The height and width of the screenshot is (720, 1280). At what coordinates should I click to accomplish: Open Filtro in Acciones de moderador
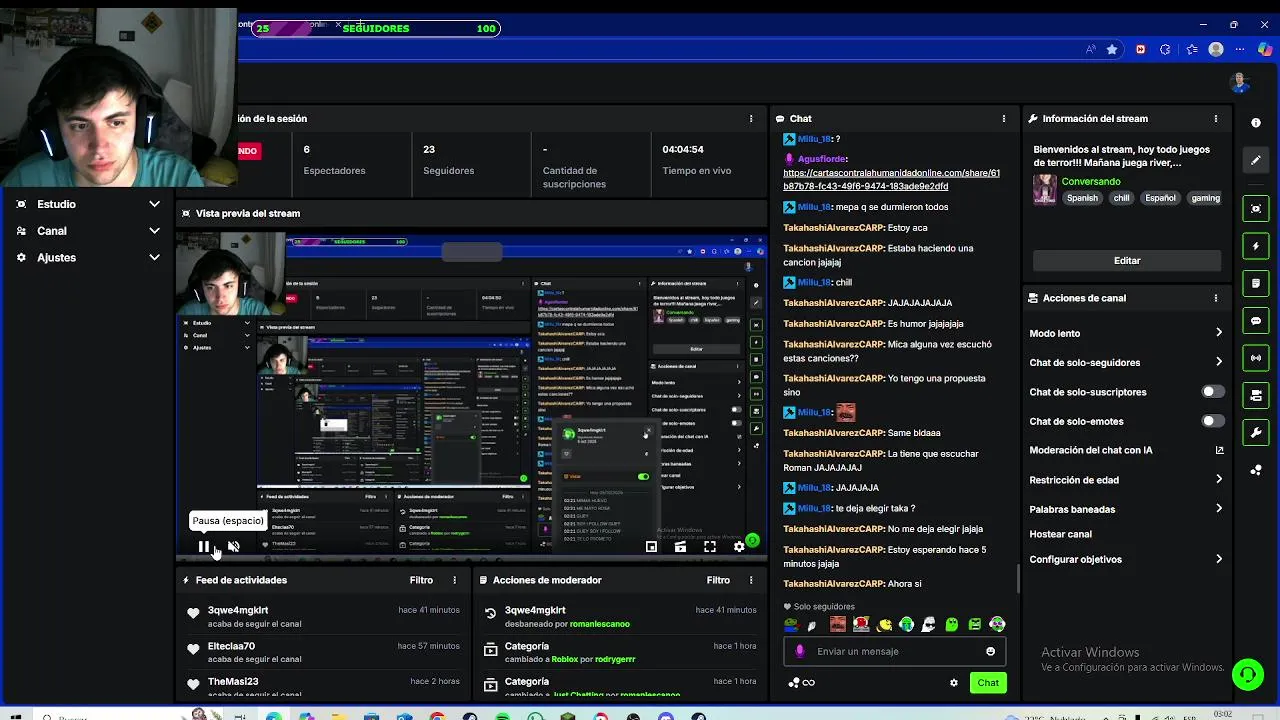tap(718, 580)
